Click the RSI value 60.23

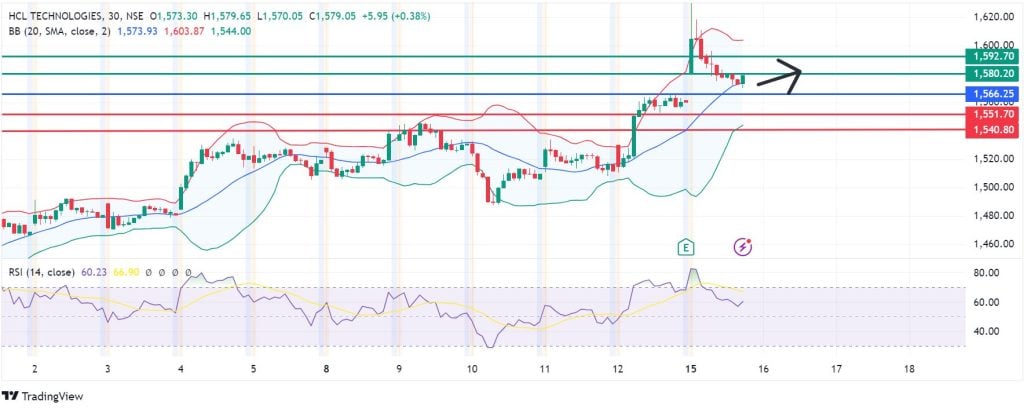tap(93, 272)
